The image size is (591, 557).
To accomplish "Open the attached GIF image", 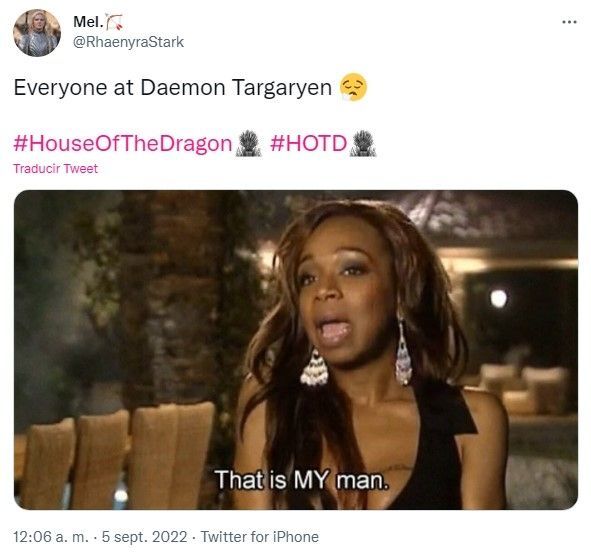I will coord(296,350).
